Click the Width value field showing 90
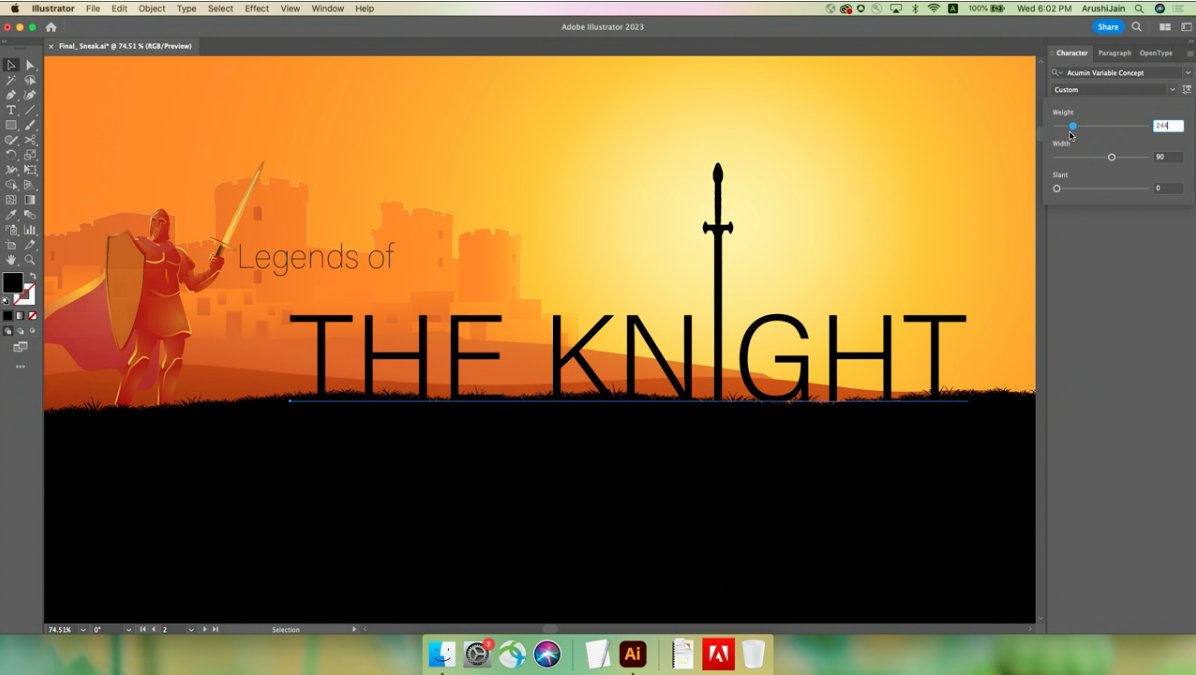 point(1168,157)
